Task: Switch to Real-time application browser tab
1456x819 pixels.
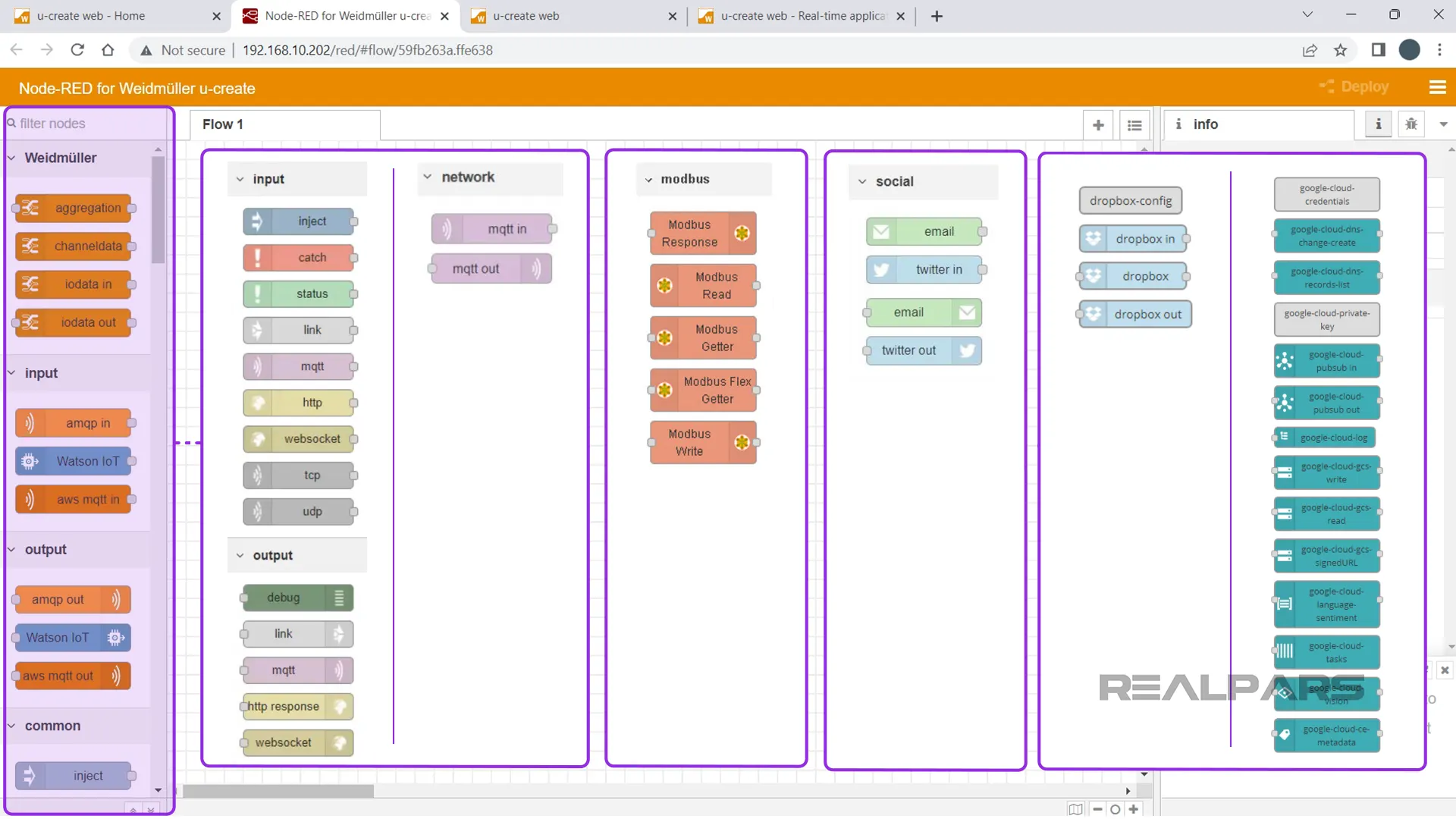Action: [801, 16]
